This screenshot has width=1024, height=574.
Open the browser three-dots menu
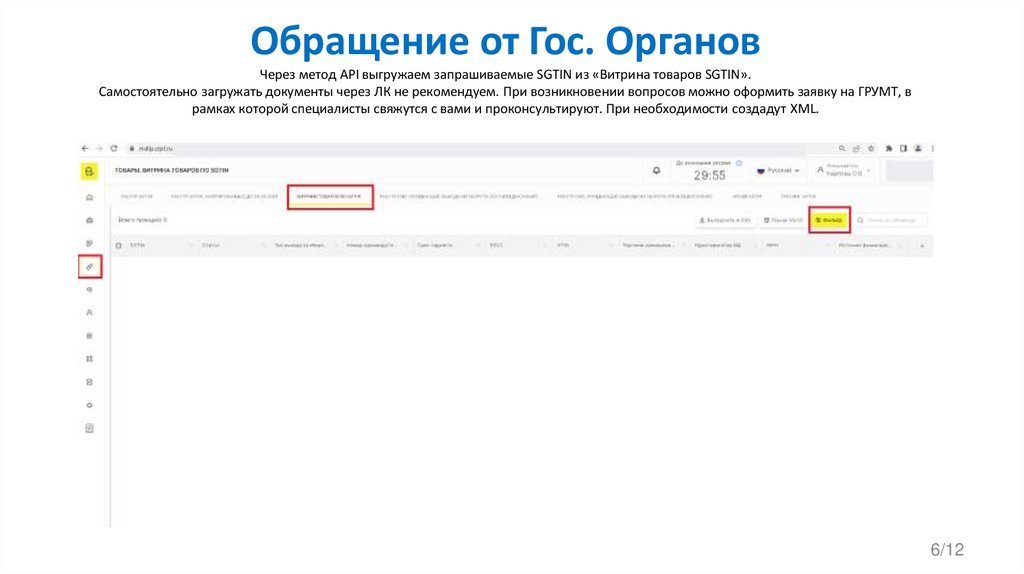[932, 149]
